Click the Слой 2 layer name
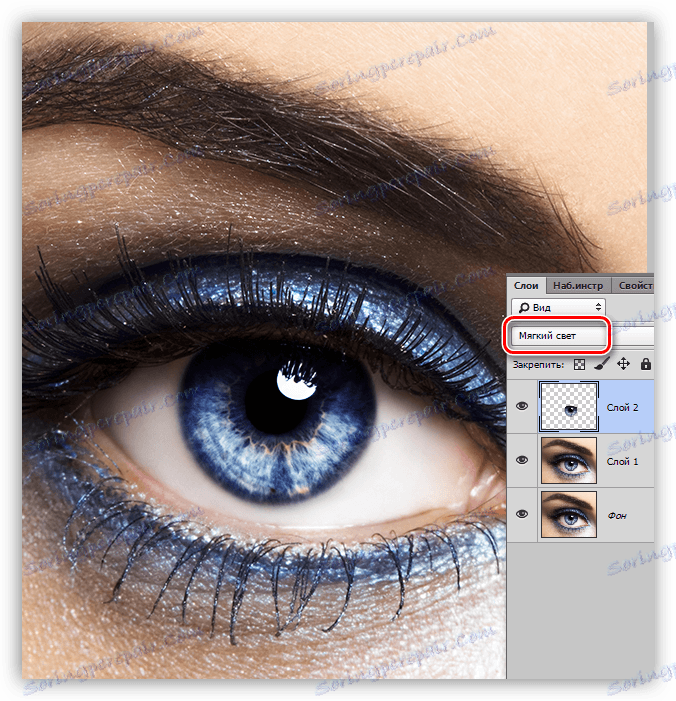676x701 pixels. 622,407
